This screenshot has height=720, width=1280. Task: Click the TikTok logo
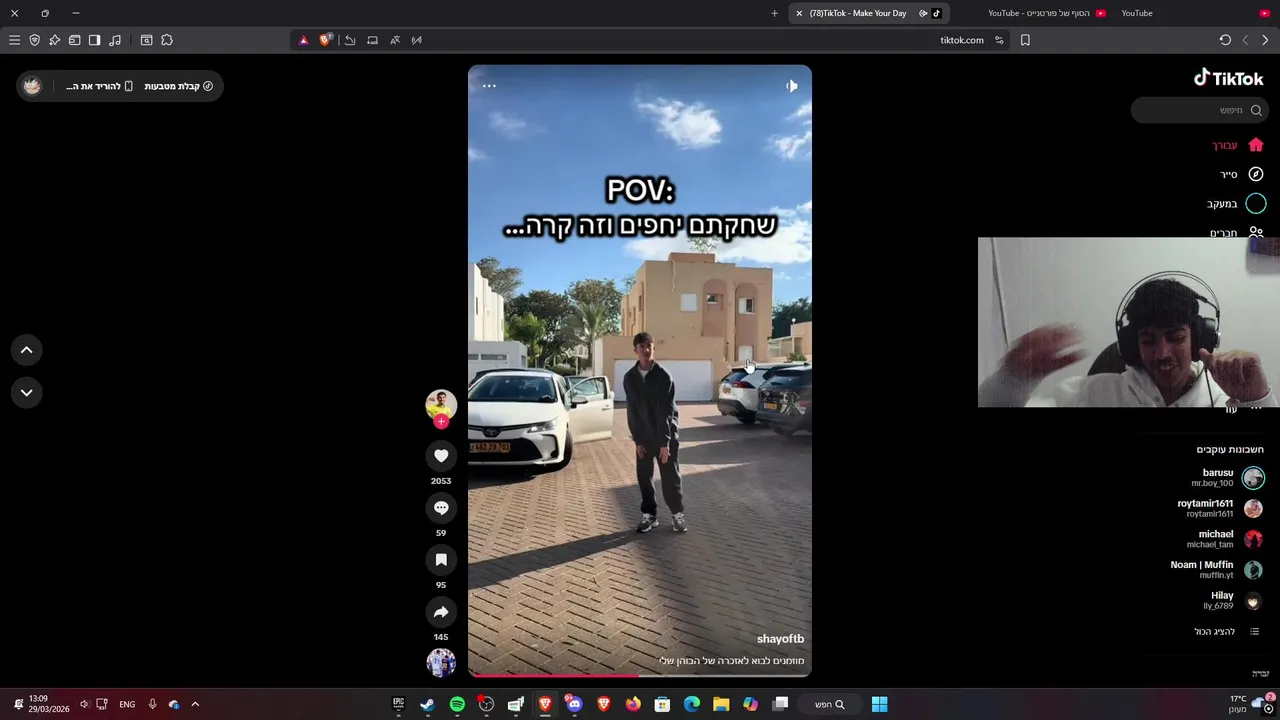[x=1228, y=78]
